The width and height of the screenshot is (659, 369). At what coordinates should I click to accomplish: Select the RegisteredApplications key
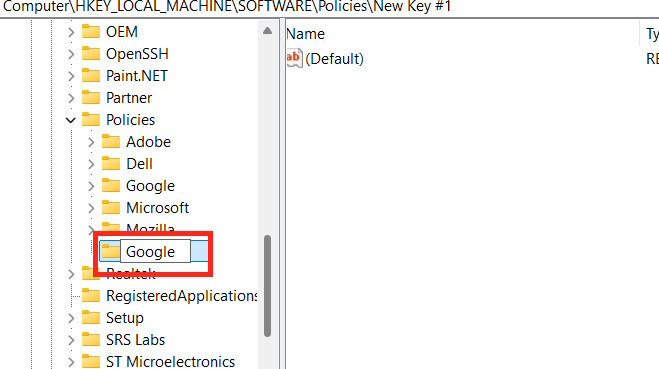tap(182, 296)
